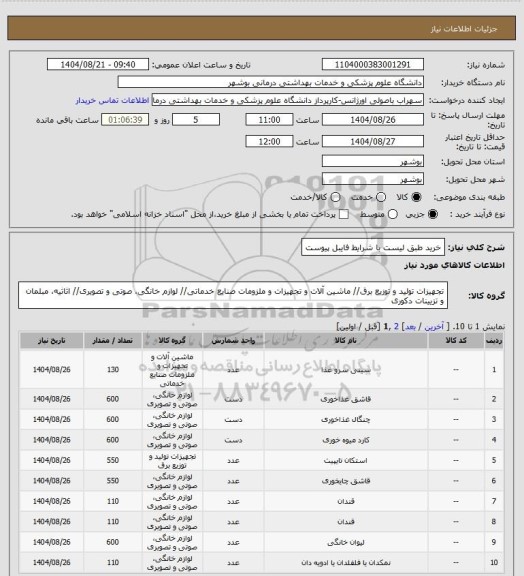Click the قندان name in row 7
Viewport: 524px width, 576px height.
pos(345,501)
